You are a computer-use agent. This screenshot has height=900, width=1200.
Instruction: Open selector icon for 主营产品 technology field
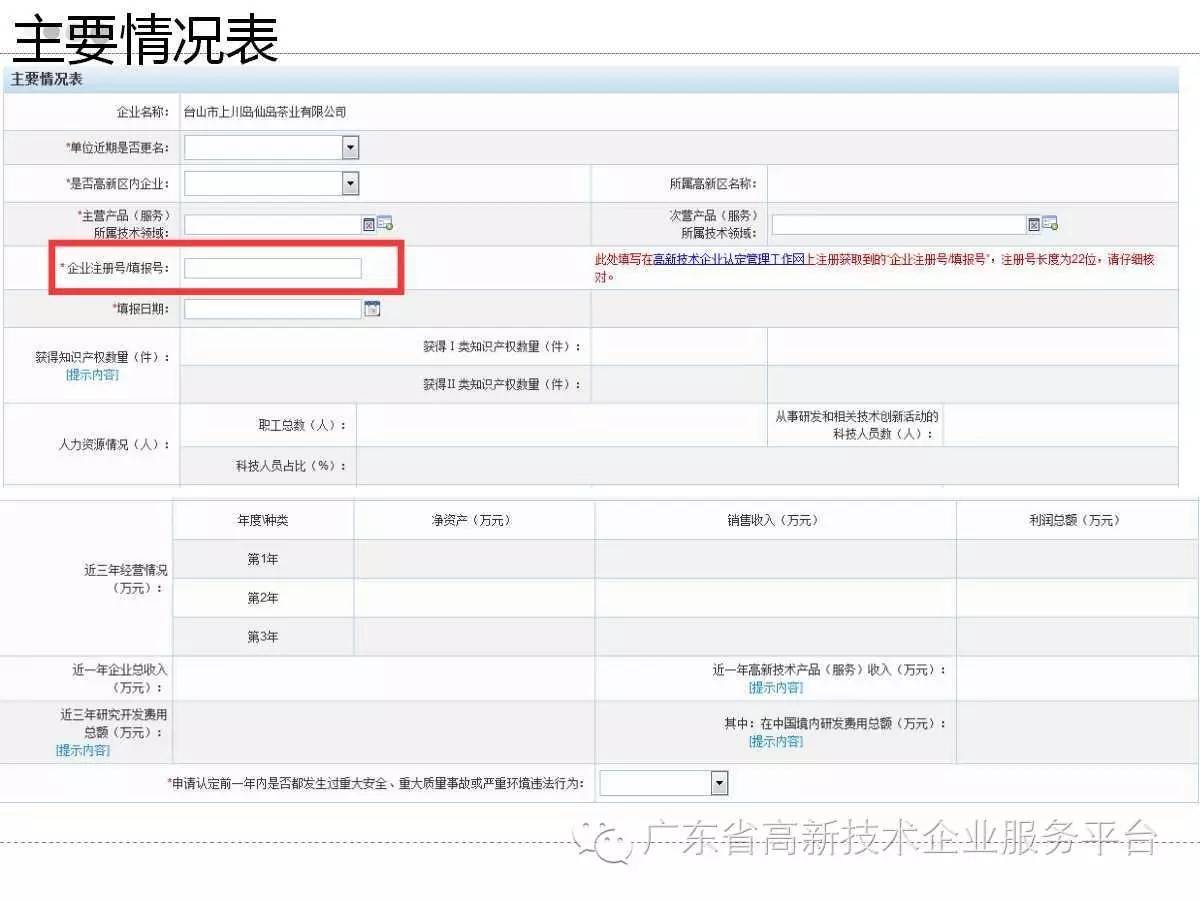(x=385, y=224)
